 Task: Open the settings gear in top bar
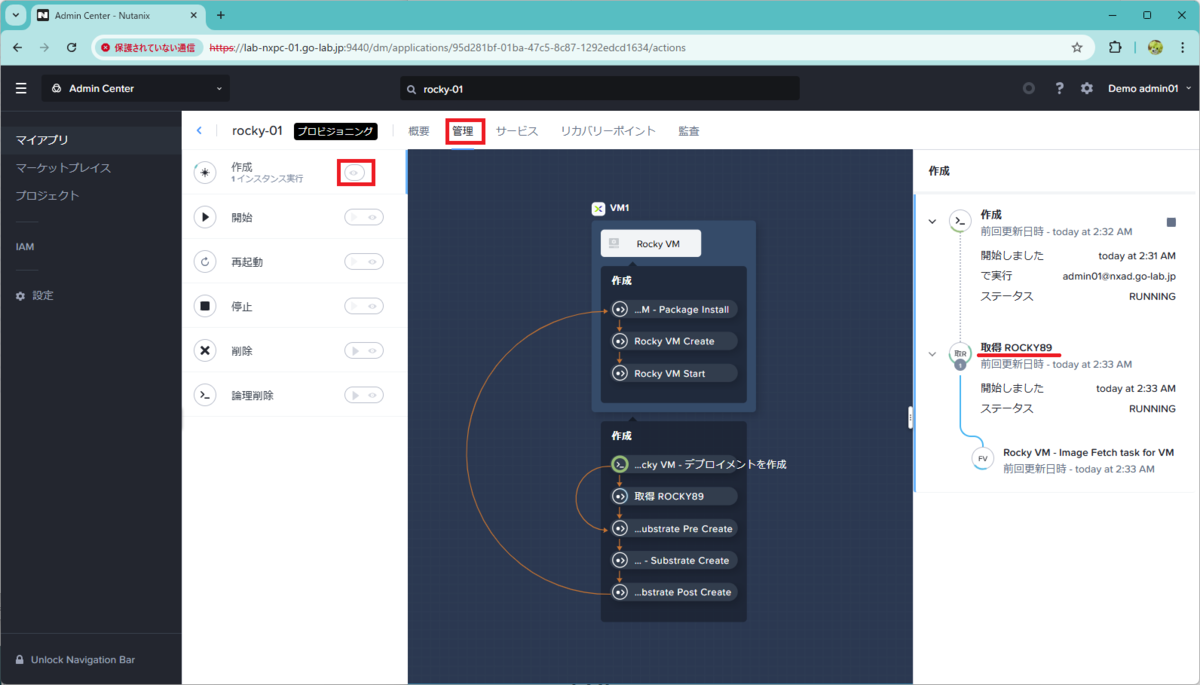click(x=1087, y=89)
